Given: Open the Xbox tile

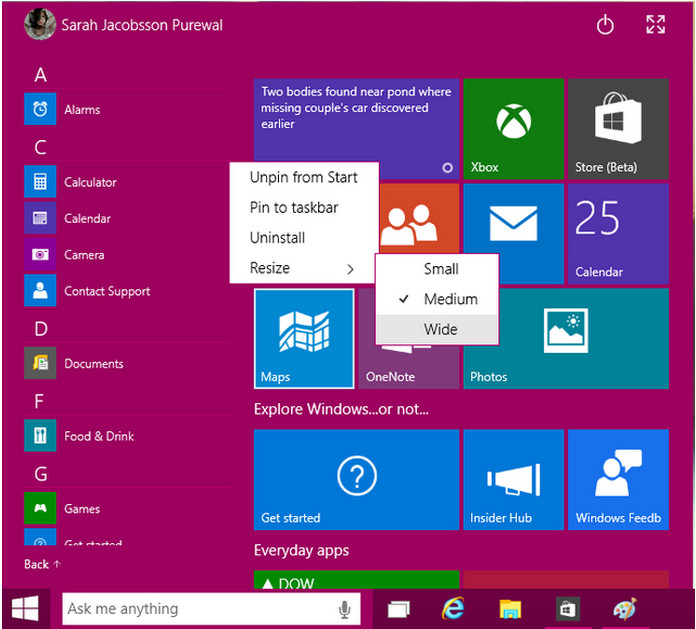Looking at the screenshot, I should click(x=514, y=129).
